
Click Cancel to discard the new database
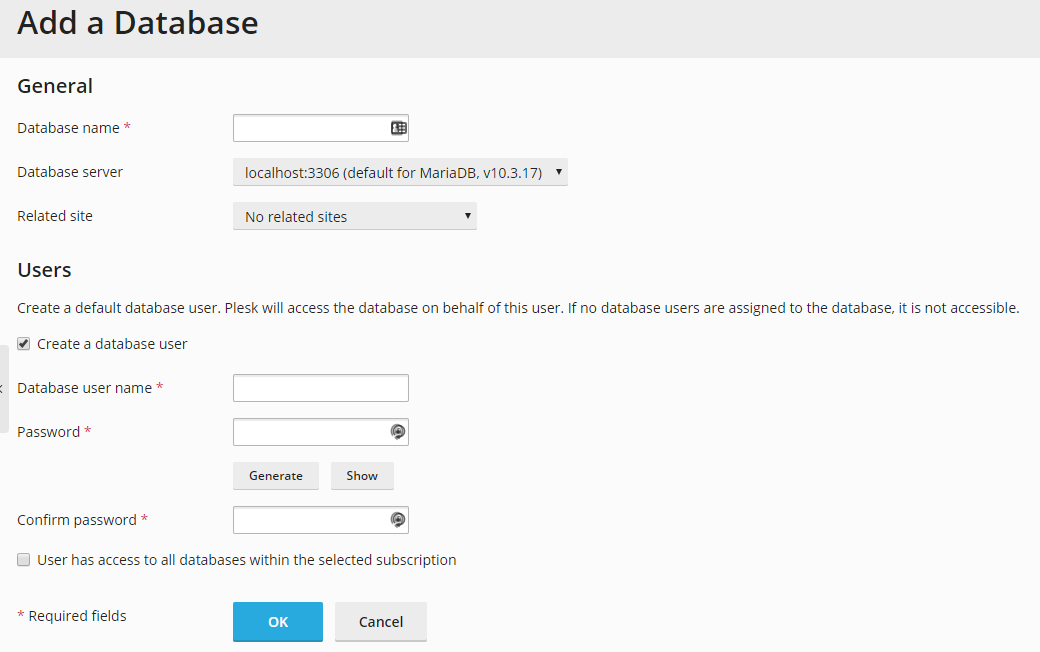coord(381,622)
